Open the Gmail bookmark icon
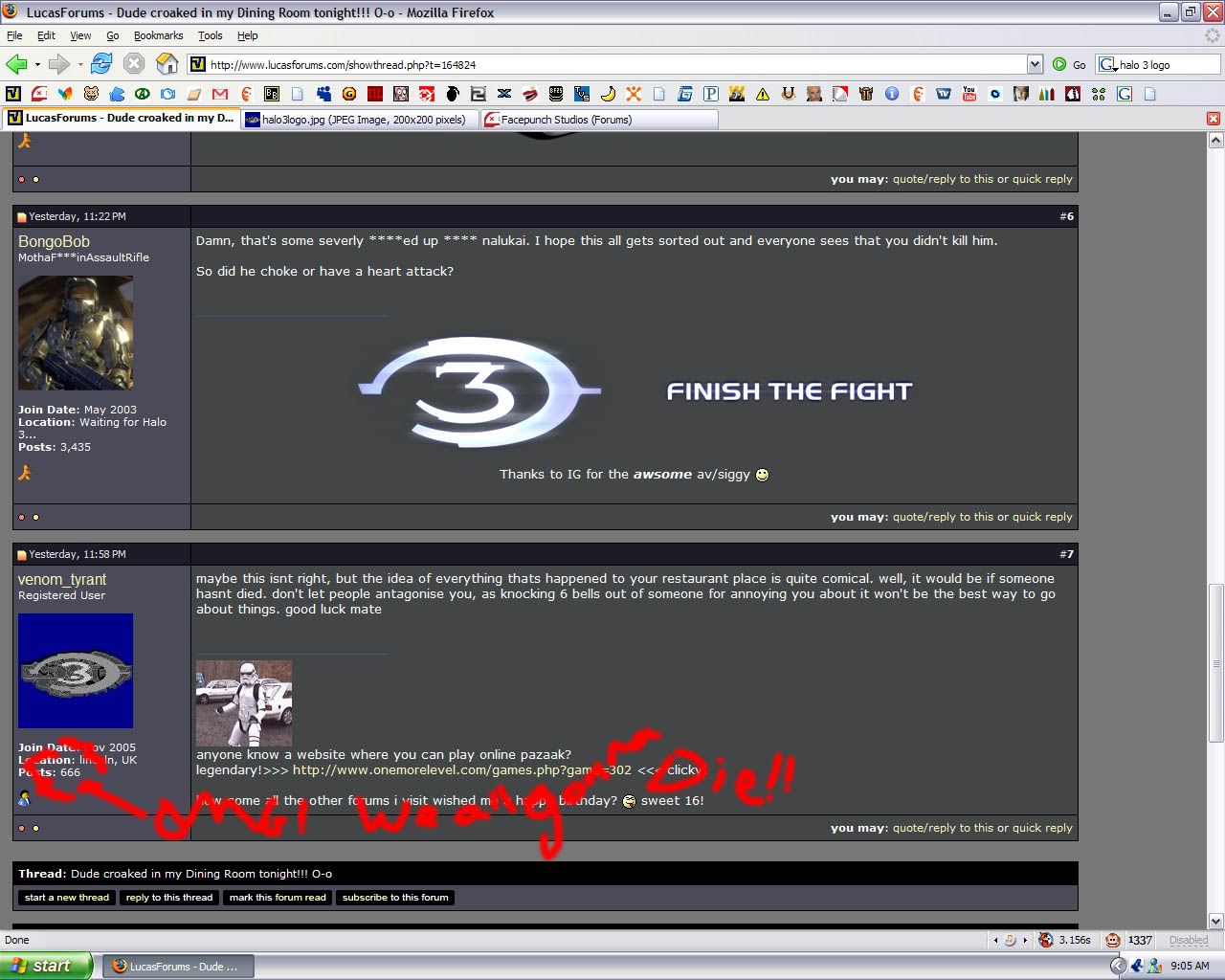This screenshot has height=980, width=1225. [x=220, y=94]
